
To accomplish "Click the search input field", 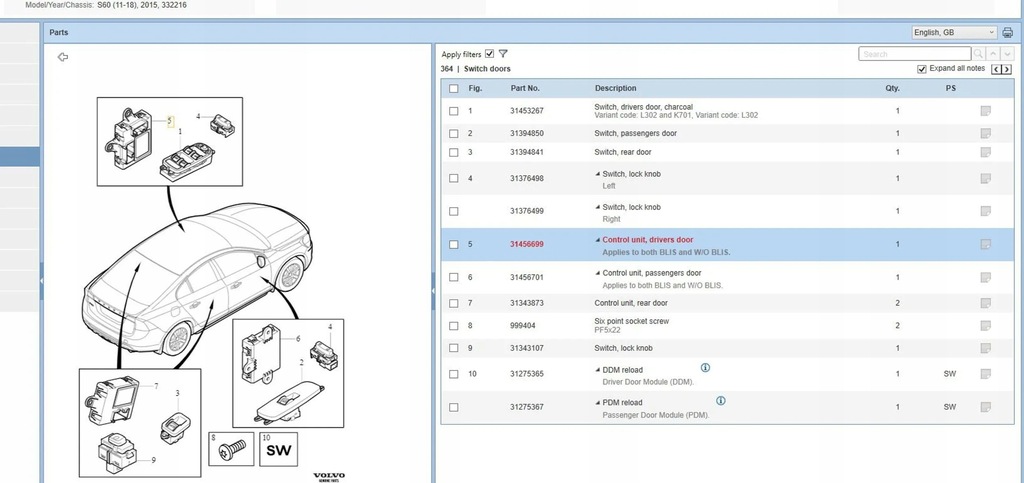I will coord(915,54).
